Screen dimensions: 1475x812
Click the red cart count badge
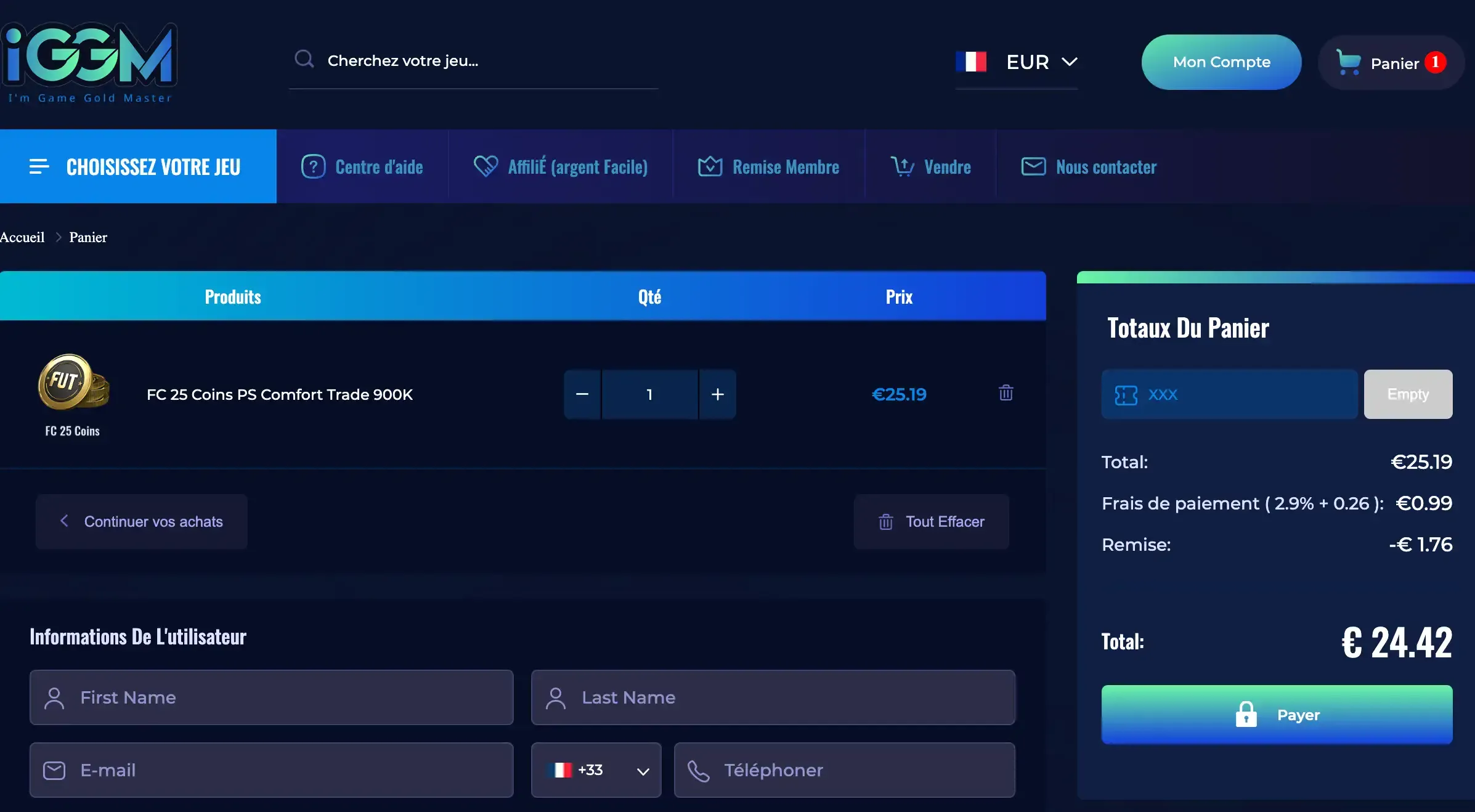1436,62
